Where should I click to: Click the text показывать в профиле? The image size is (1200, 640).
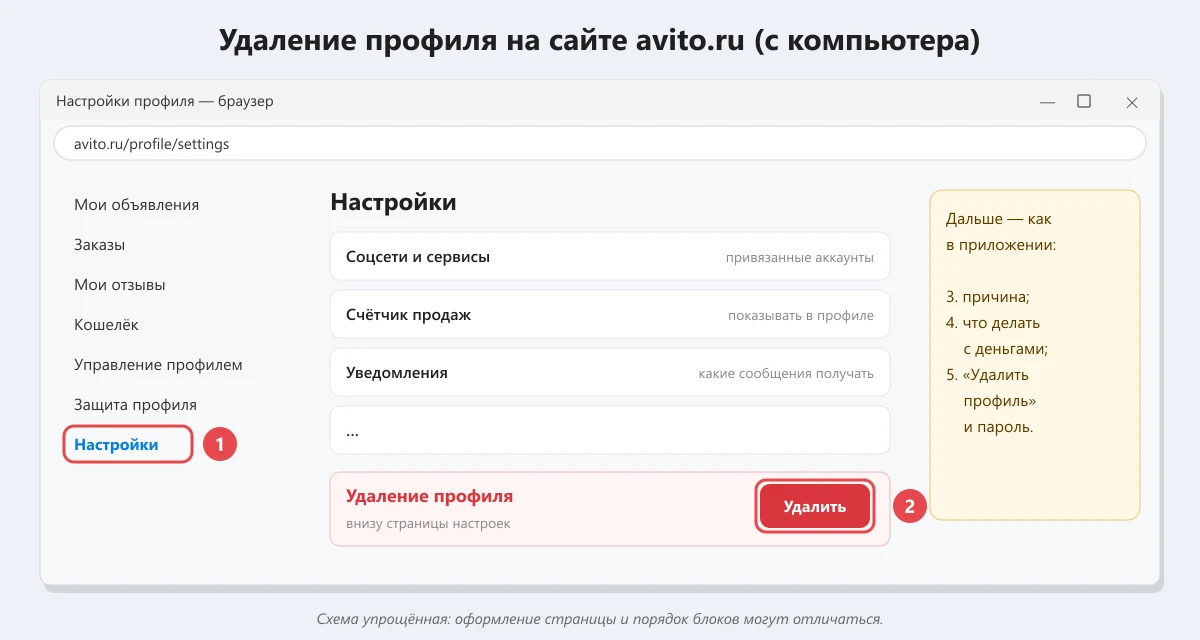[x=801, y=316]
